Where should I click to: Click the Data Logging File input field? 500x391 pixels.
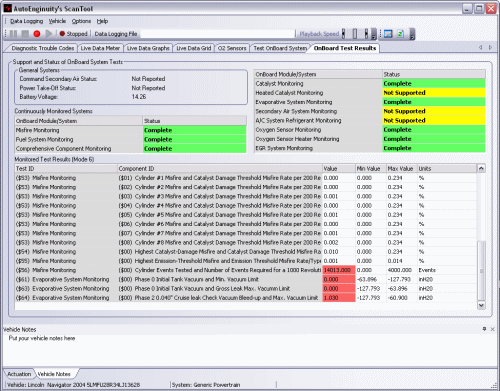tap(218, 34)
